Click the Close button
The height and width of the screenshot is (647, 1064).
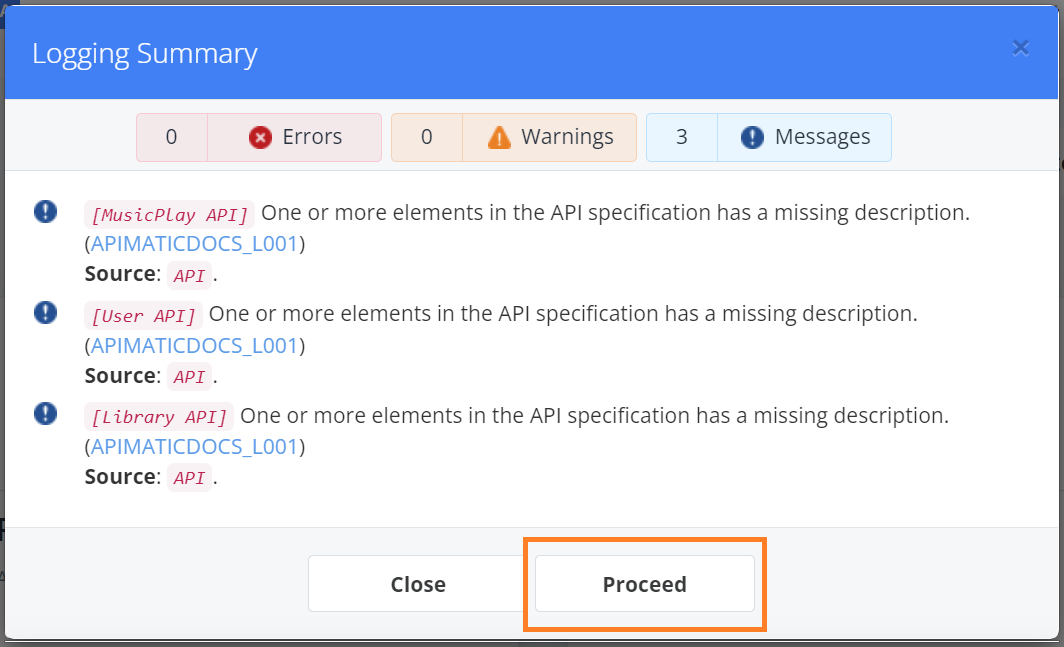click(x=418, y=584)
